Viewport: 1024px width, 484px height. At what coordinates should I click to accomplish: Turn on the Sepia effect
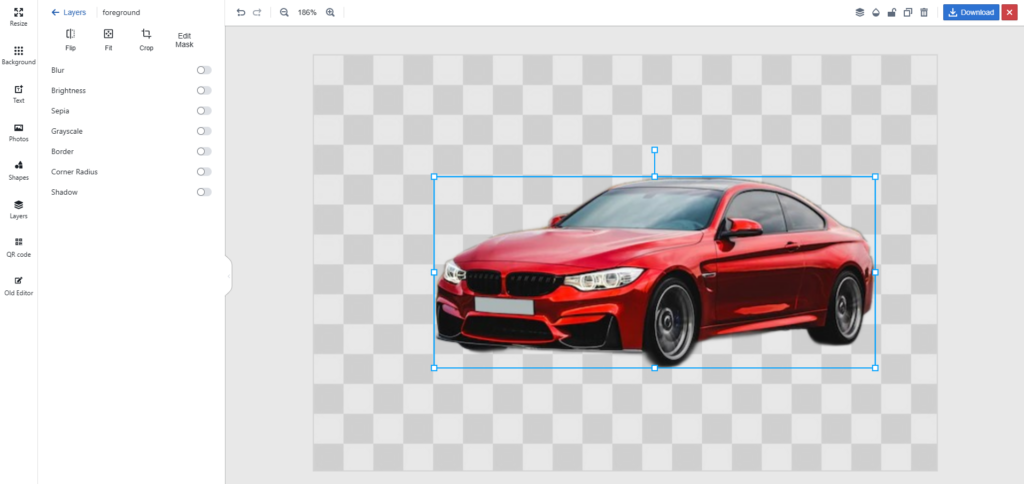click(204, 110)
